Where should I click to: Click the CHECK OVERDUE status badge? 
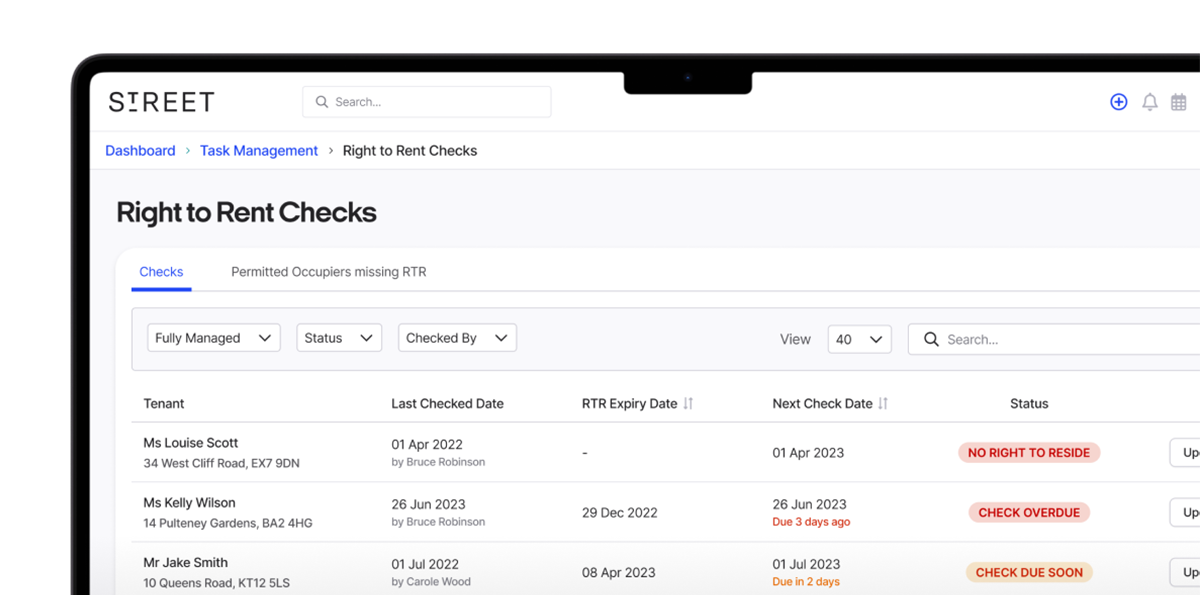click(x=1029, y=513)
